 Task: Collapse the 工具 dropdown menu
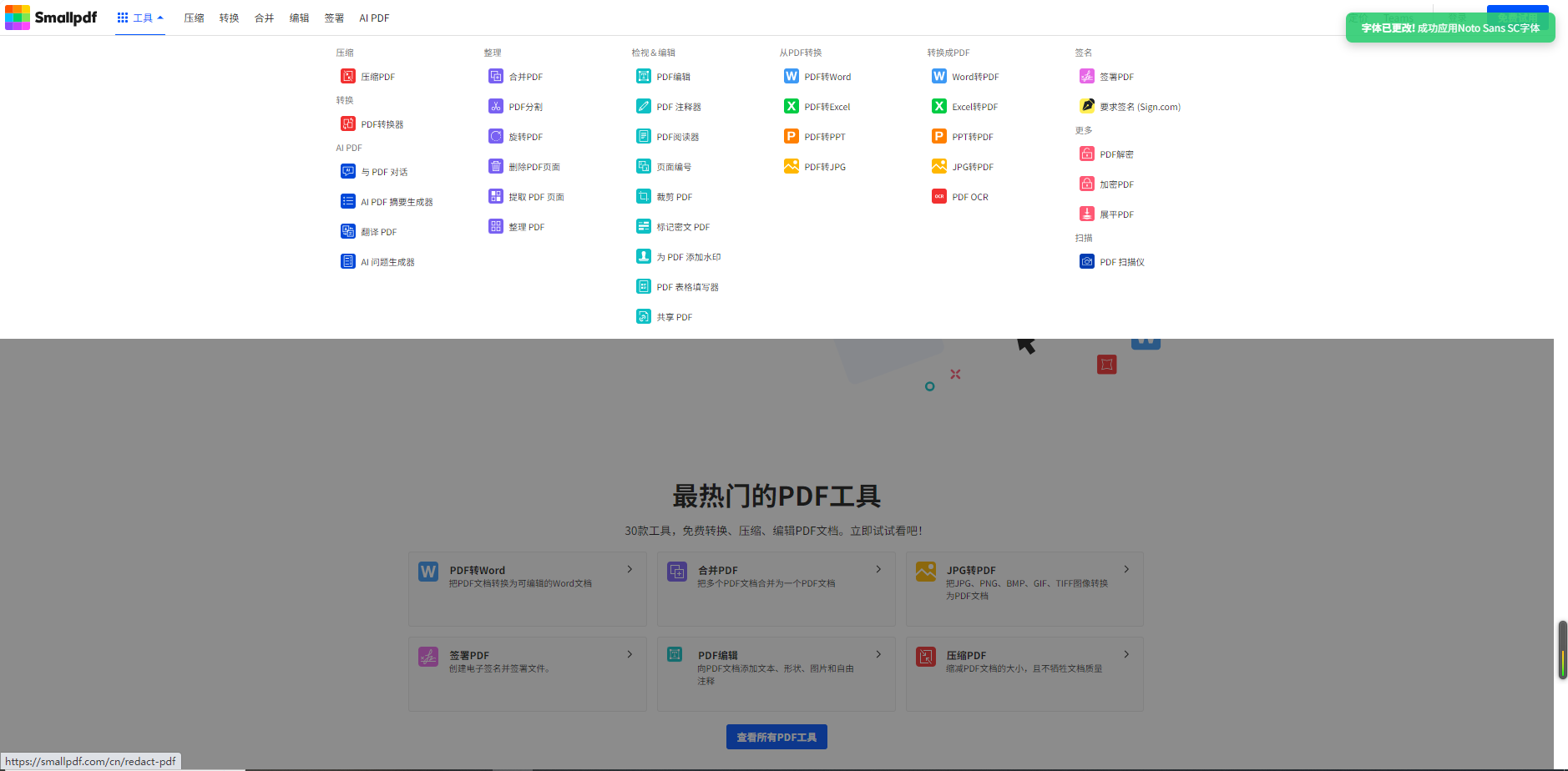140,18
